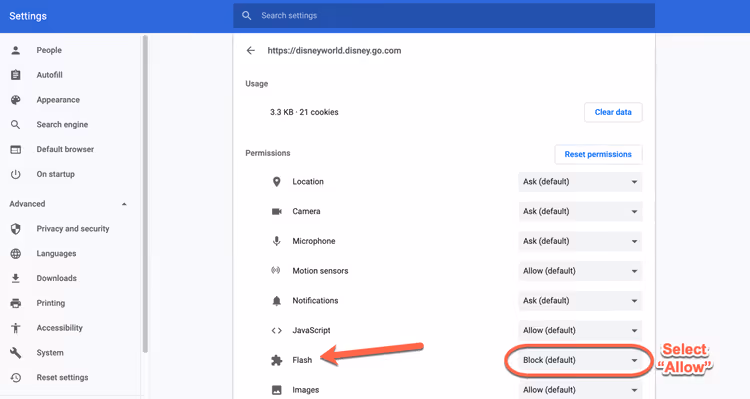Click the Autofill clipboard icon
Image resolution: width=750 pixels, height=399 pixels.
16,75
